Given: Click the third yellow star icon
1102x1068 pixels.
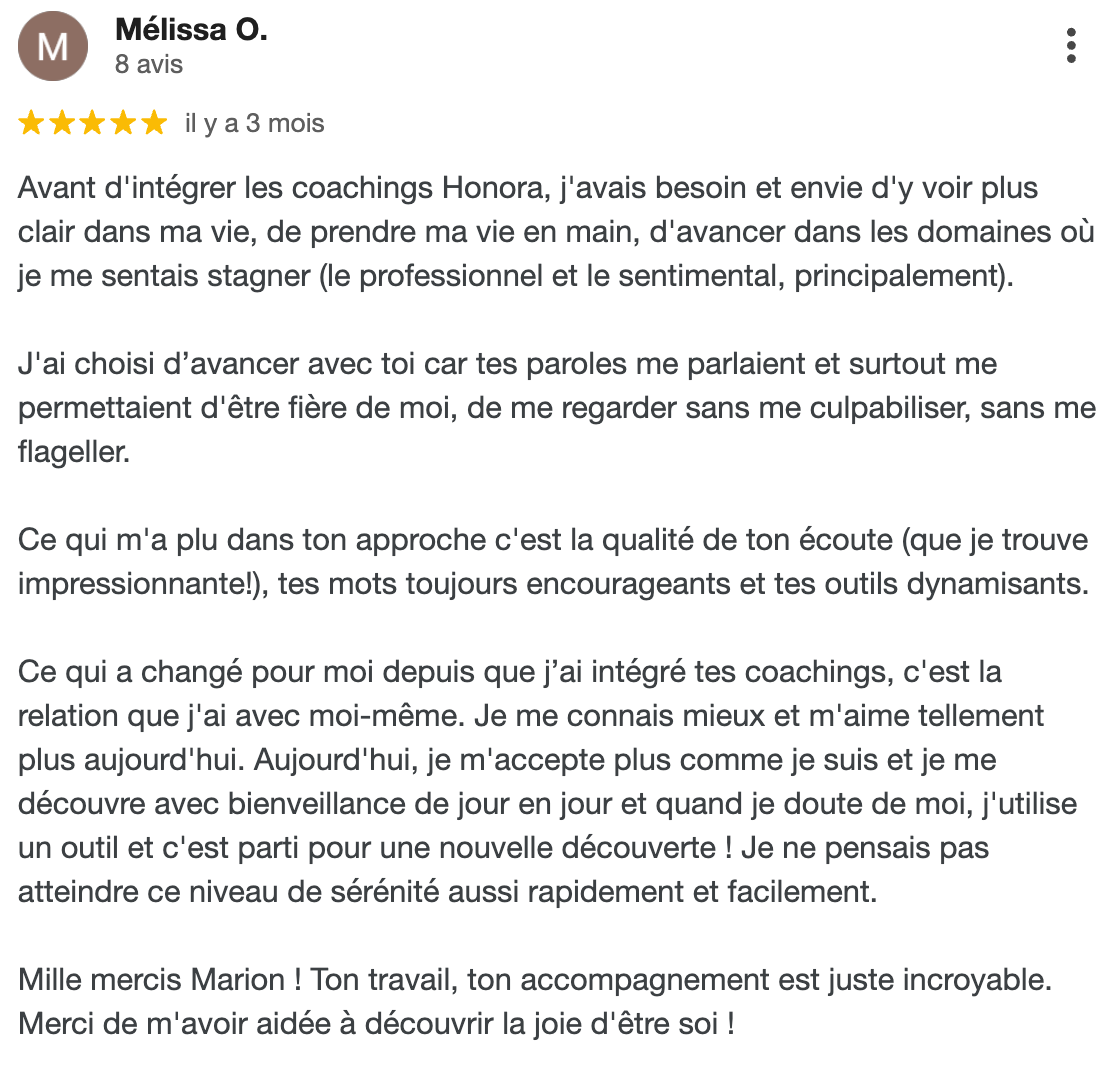Looking at the screenshot, I should point(94,122).
